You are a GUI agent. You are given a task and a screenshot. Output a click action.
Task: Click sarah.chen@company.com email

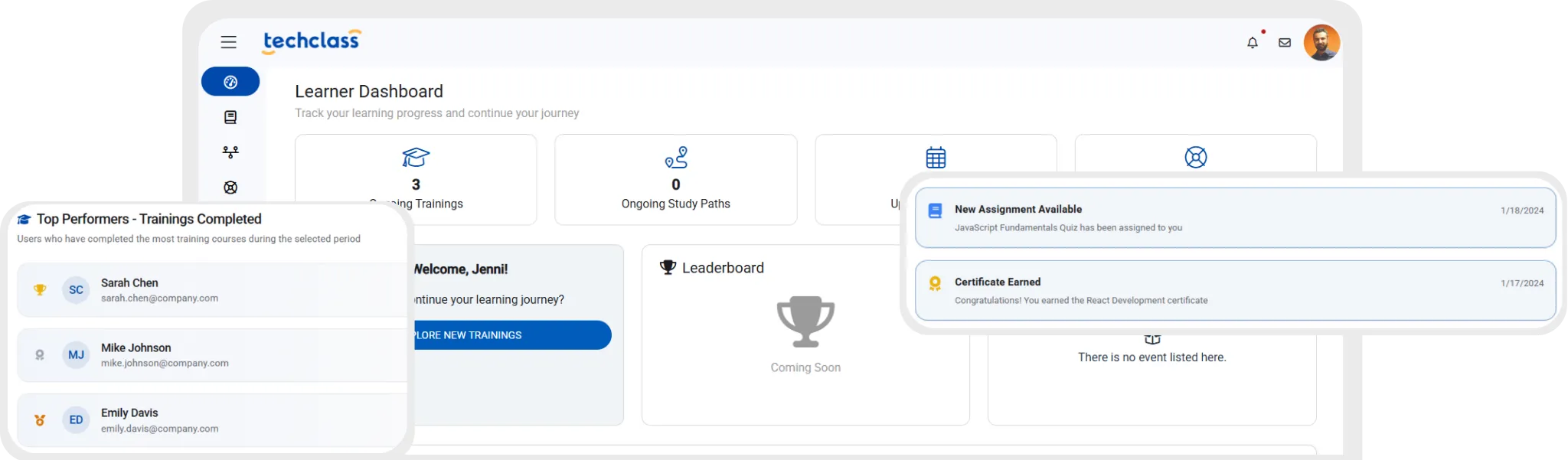tap(159, 299)
